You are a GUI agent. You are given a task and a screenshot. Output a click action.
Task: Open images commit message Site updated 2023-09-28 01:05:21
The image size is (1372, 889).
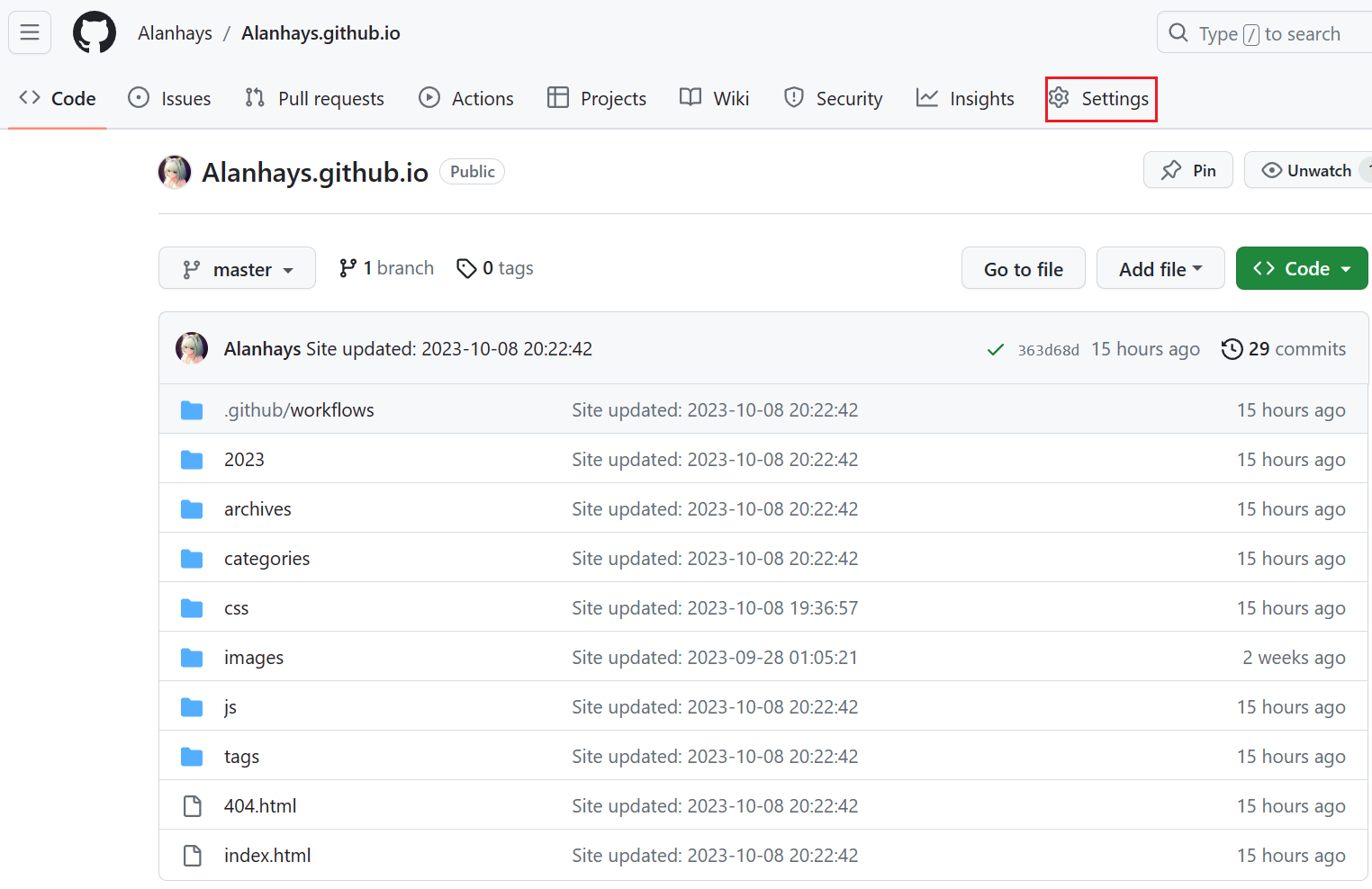pos(715,658)
